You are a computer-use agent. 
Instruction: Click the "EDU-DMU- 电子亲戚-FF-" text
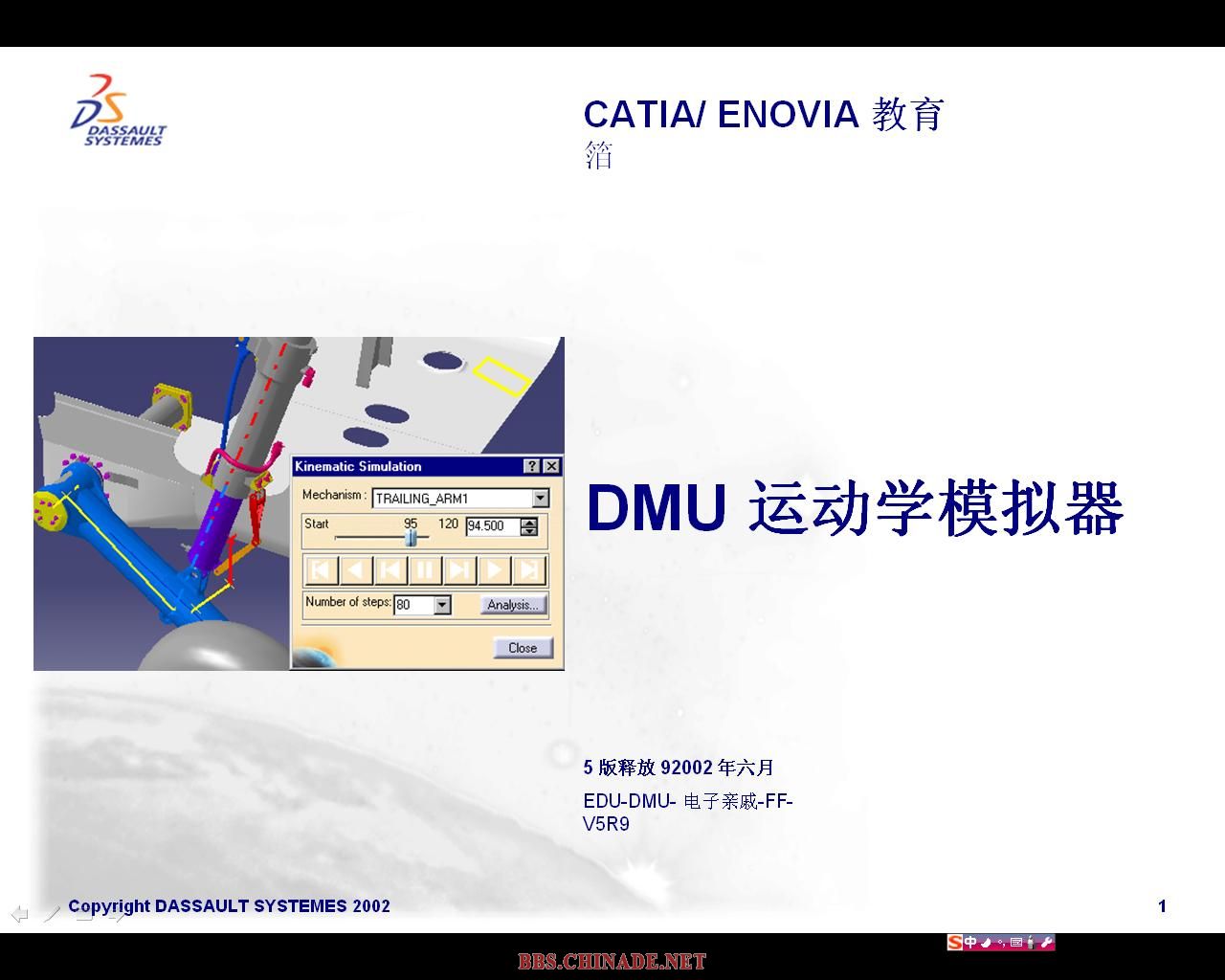(688, 801)
